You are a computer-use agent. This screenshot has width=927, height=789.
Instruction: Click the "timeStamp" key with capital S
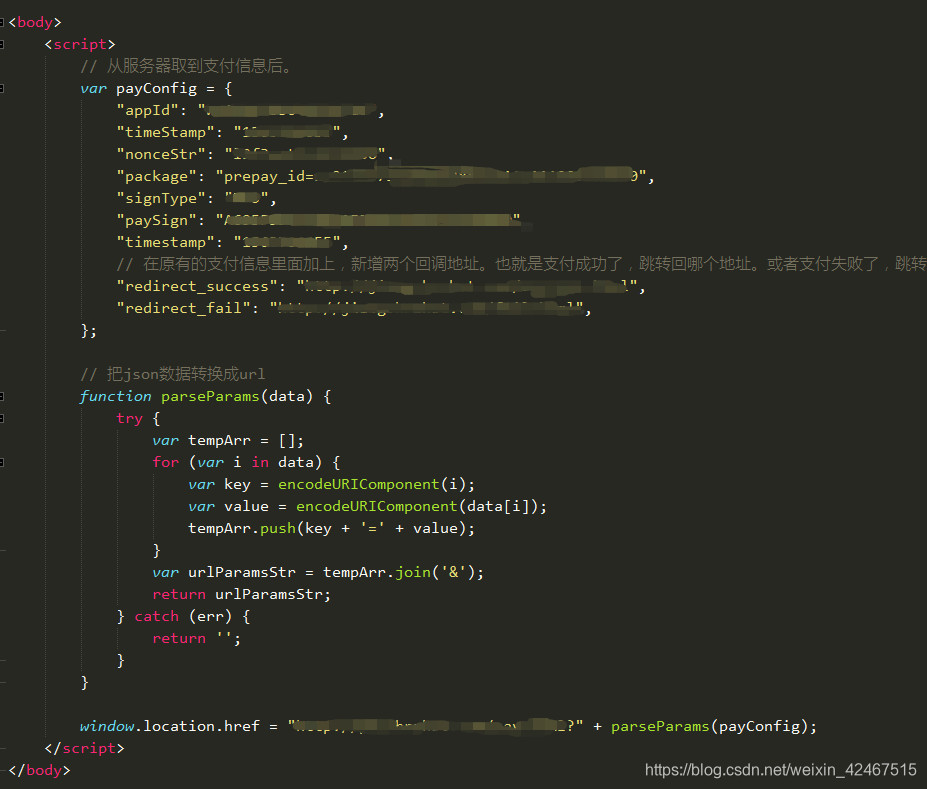coord(166,132)
